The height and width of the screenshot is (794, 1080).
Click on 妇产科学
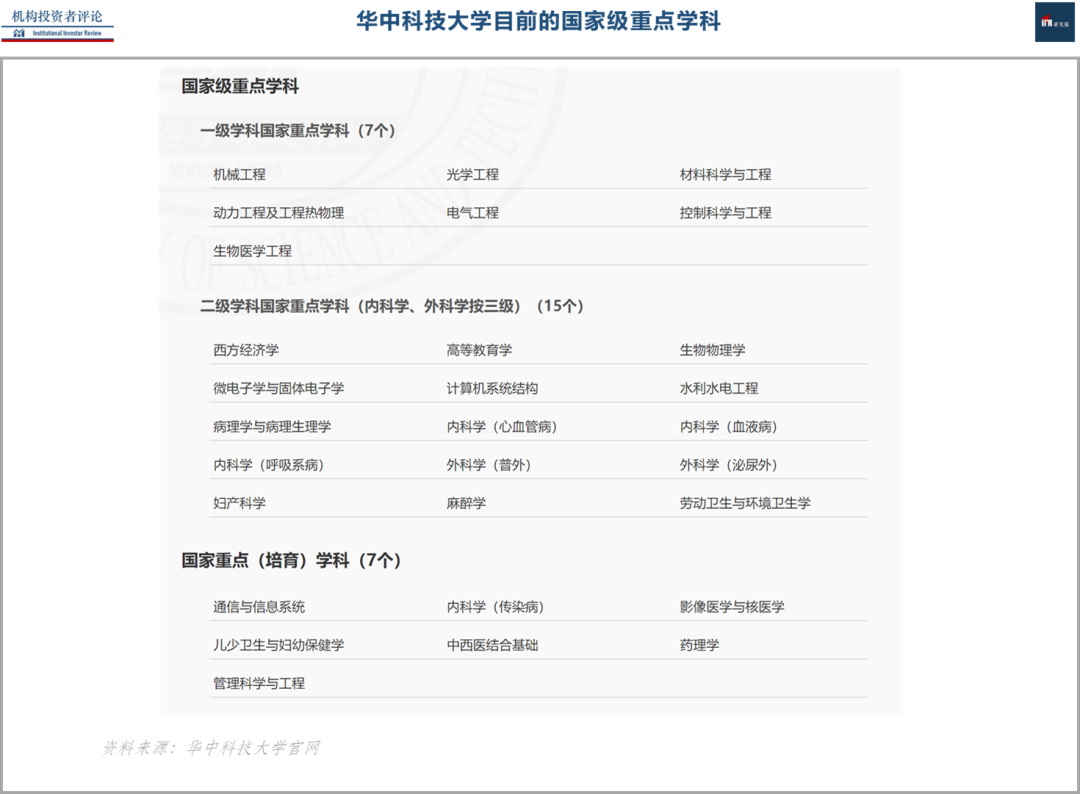pyautogui.click(x=239, y=503)
